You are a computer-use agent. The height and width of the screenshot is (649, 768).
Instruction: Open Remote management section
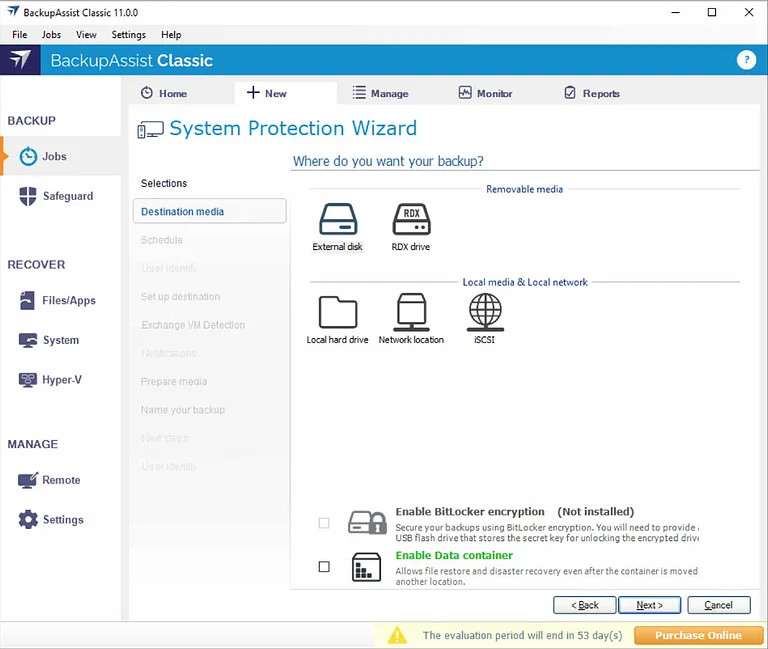[x=49, y=480]
